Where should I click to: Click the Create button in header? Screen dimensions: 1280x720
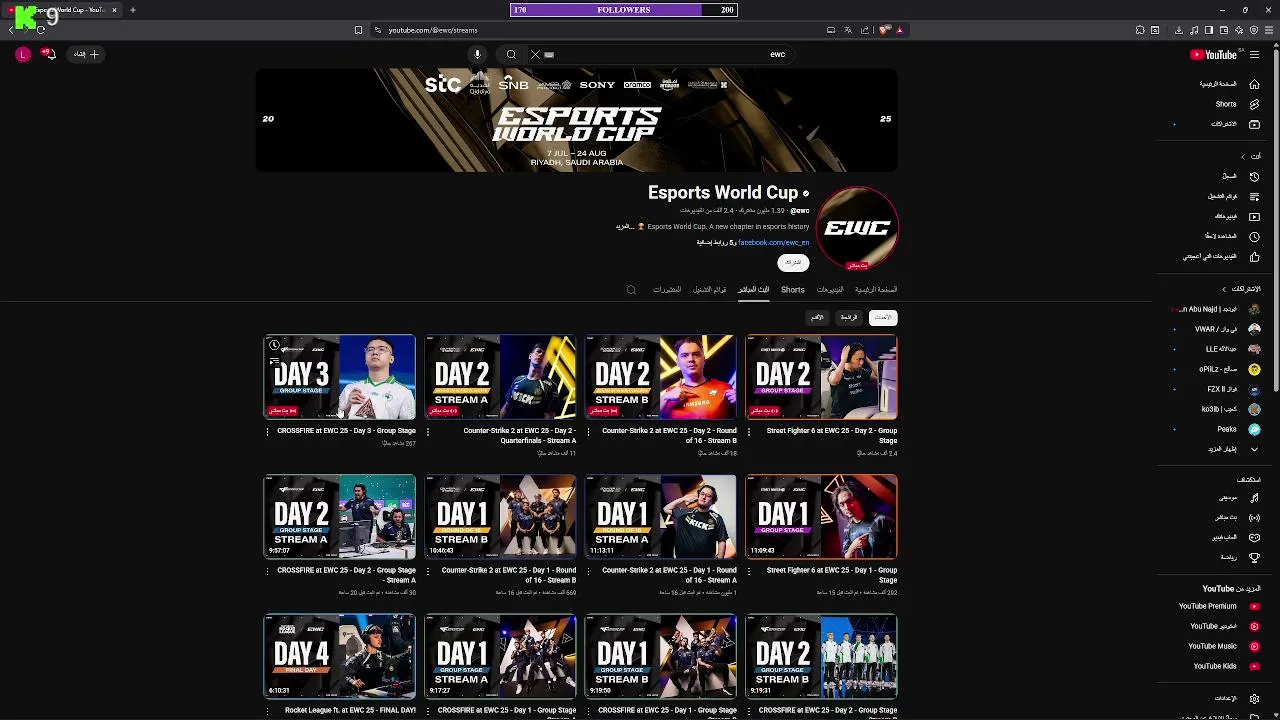click(86, 54)
